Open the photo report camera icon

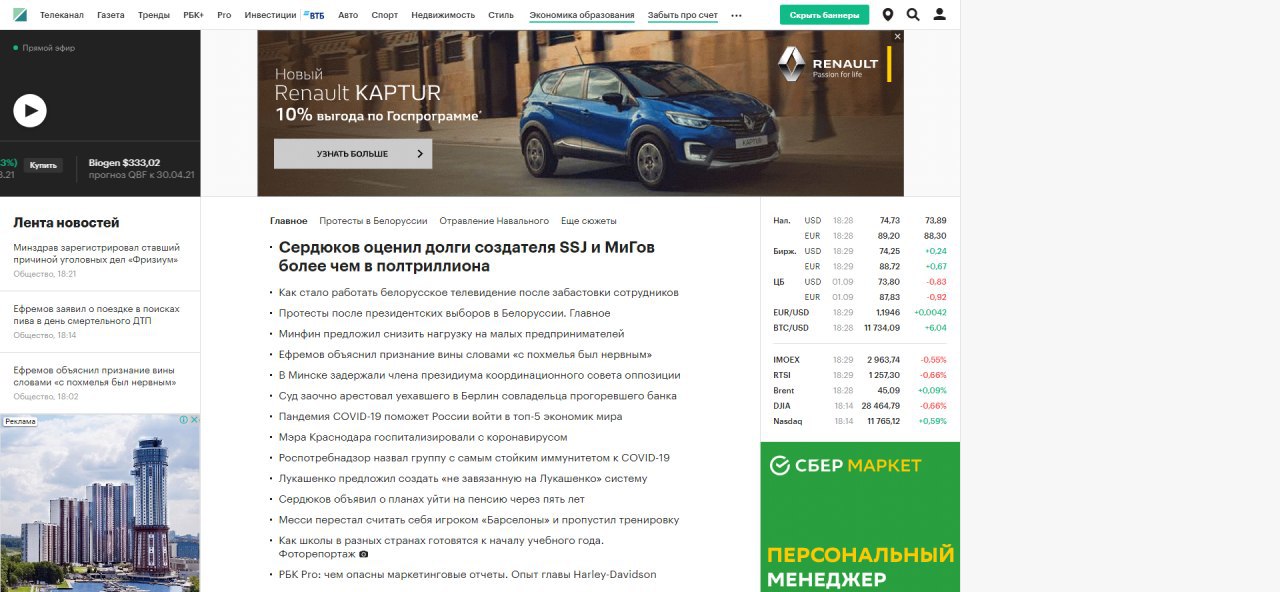tap(364, 554)
